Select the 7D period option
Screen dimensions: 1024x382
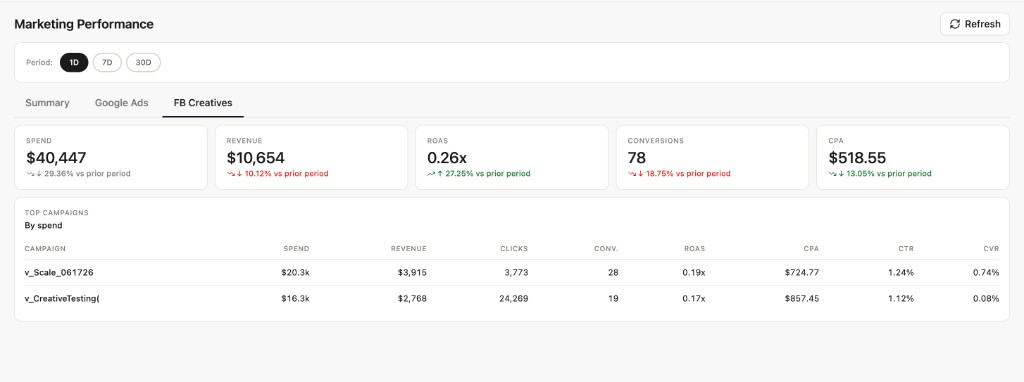pos(107,63)
